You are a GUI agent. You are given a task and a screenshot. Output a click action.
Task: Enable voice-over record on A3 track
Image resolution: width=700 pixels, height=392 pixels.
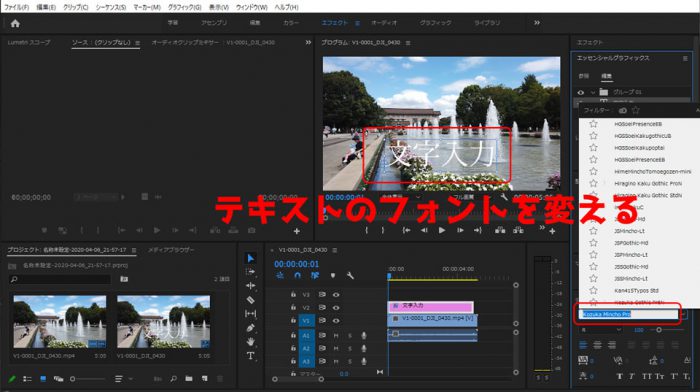click(364, 361)
